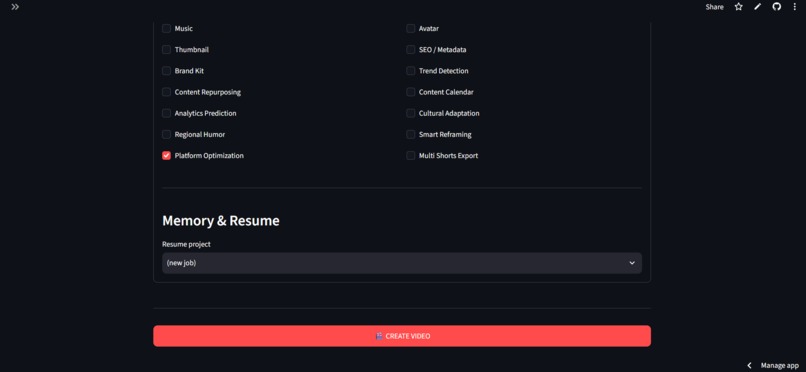Viewport: 806px width, 372px height.
Task: Uncheck Platform Optimization checkbox
Action: click(x=167, y=155)
